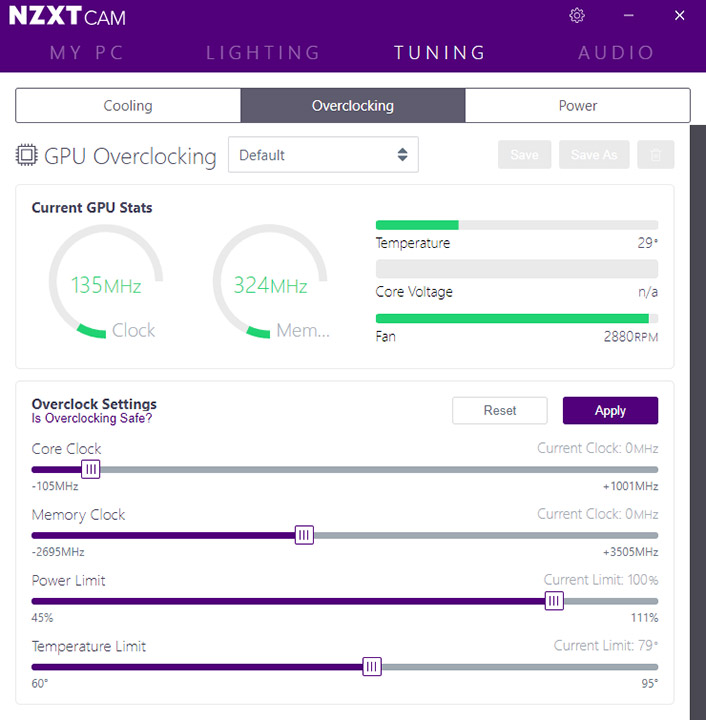Reset the overclock settings

point(499,411)
